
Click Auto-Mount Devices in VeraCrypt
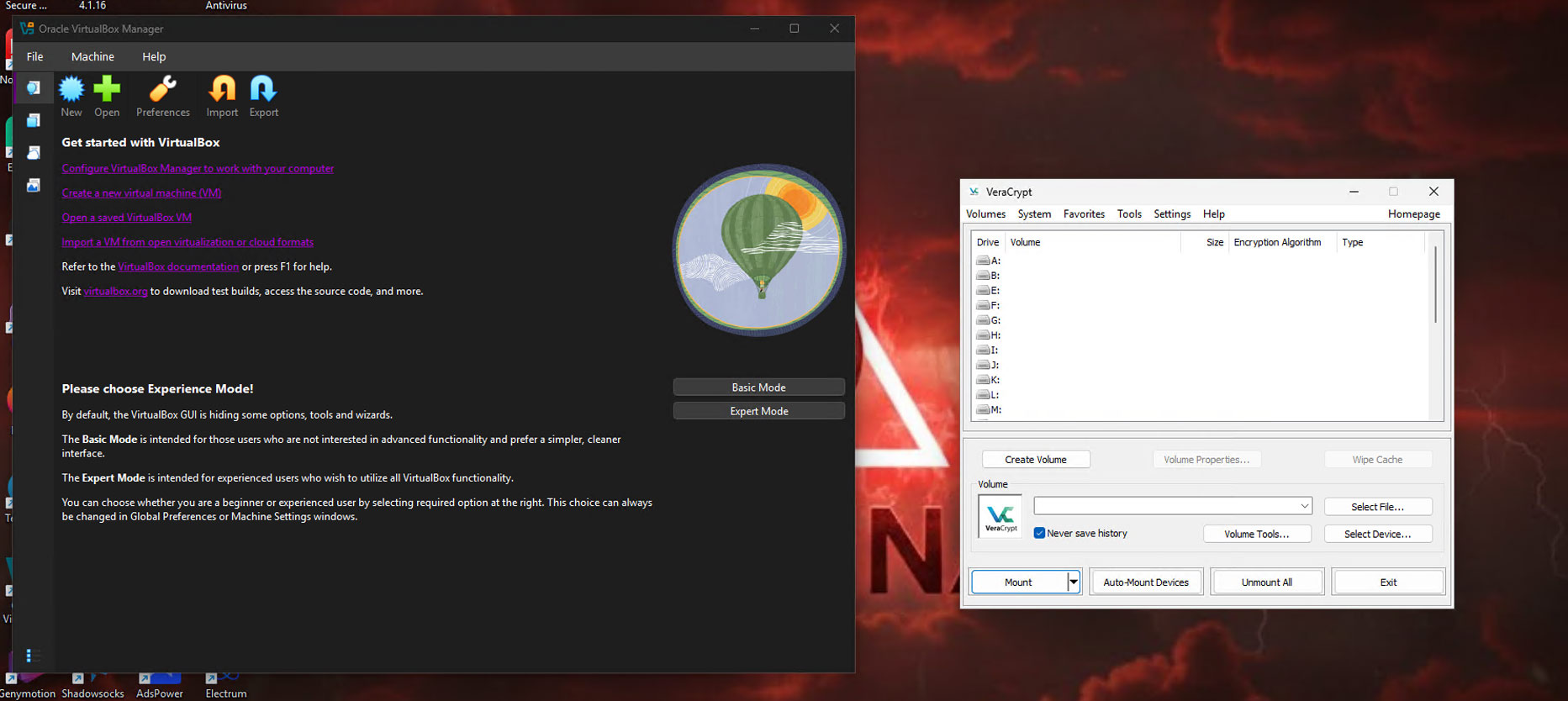tap(1146, 582)
